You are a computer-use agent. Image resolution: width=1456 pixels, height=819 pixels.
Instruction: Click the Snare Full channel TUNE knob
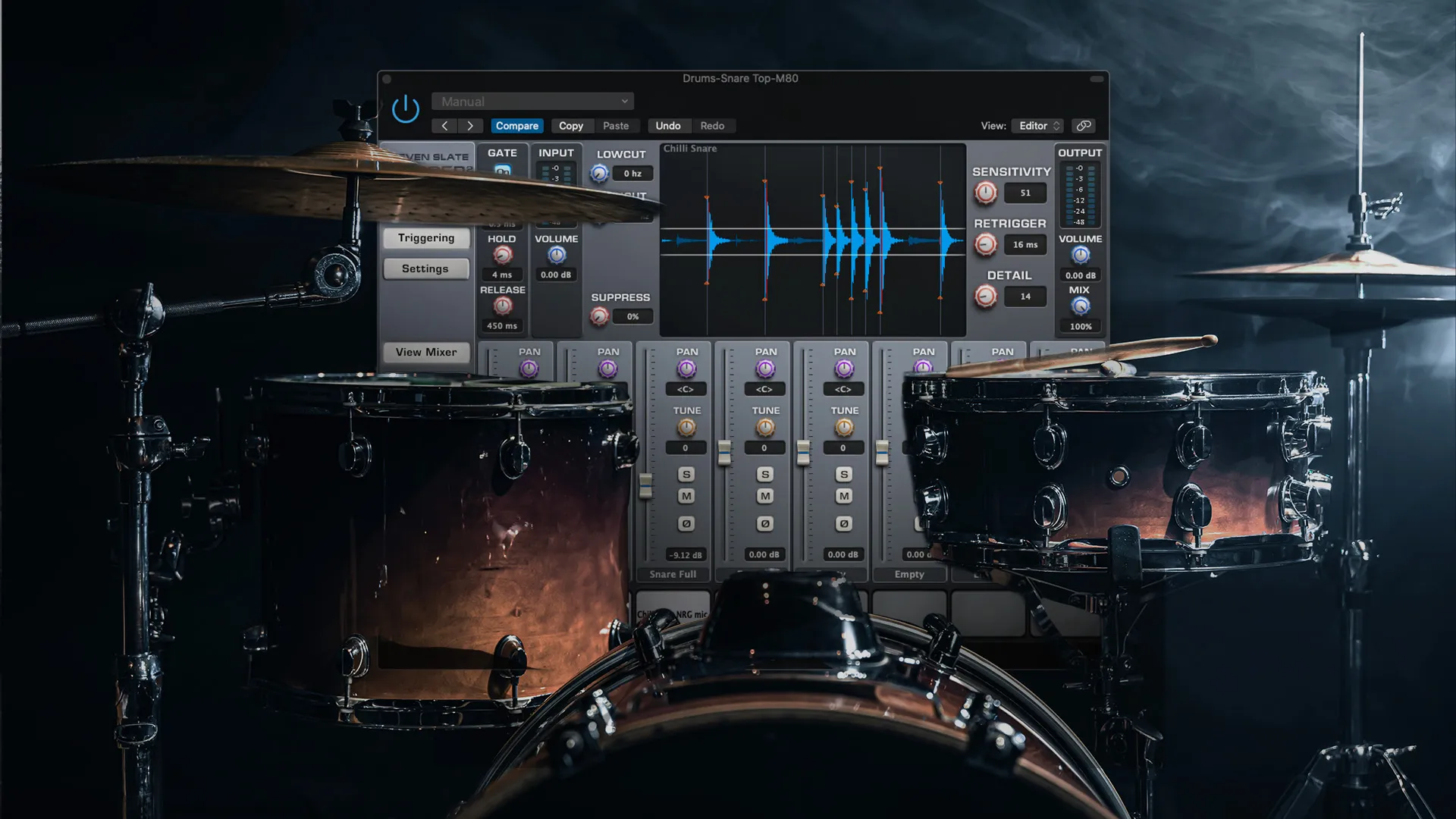[686, 428]
